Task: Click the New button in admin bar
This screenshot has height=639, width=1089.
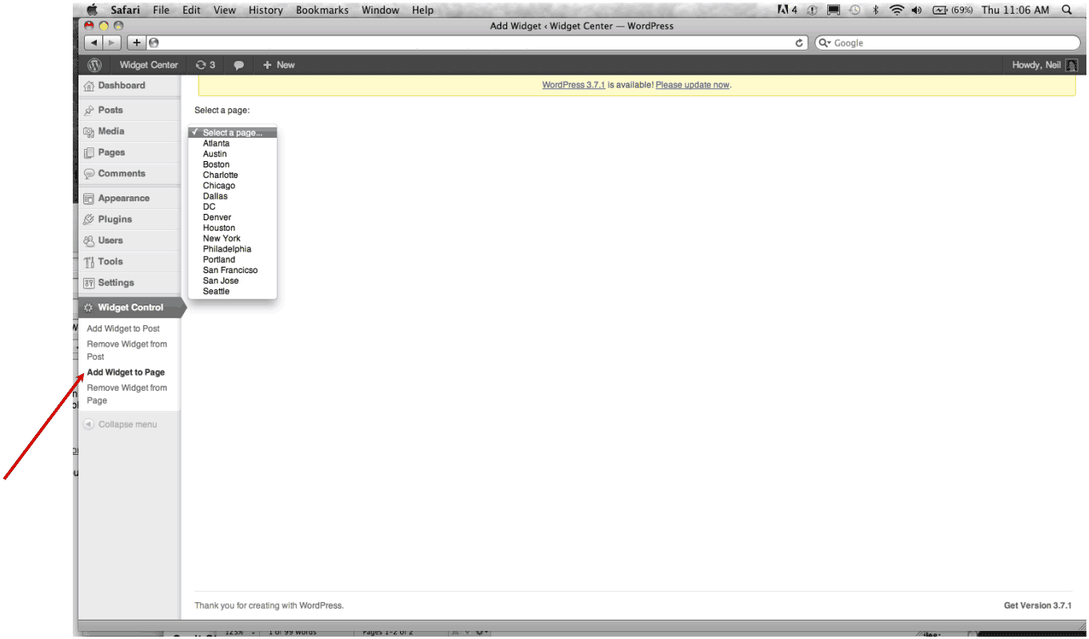Action: (x=279, y=65)
